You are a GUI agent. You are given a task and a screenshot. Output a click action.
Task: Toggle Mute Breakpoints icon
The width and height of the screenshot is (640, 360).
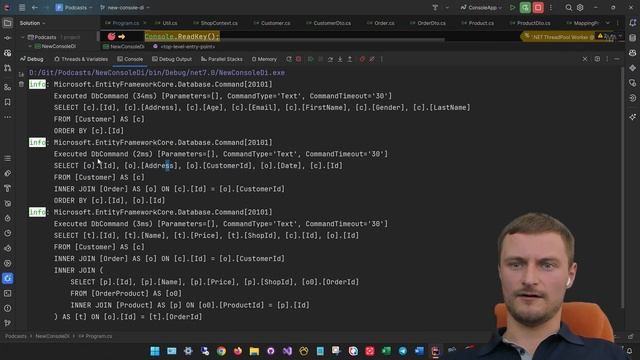coord(372,59)
